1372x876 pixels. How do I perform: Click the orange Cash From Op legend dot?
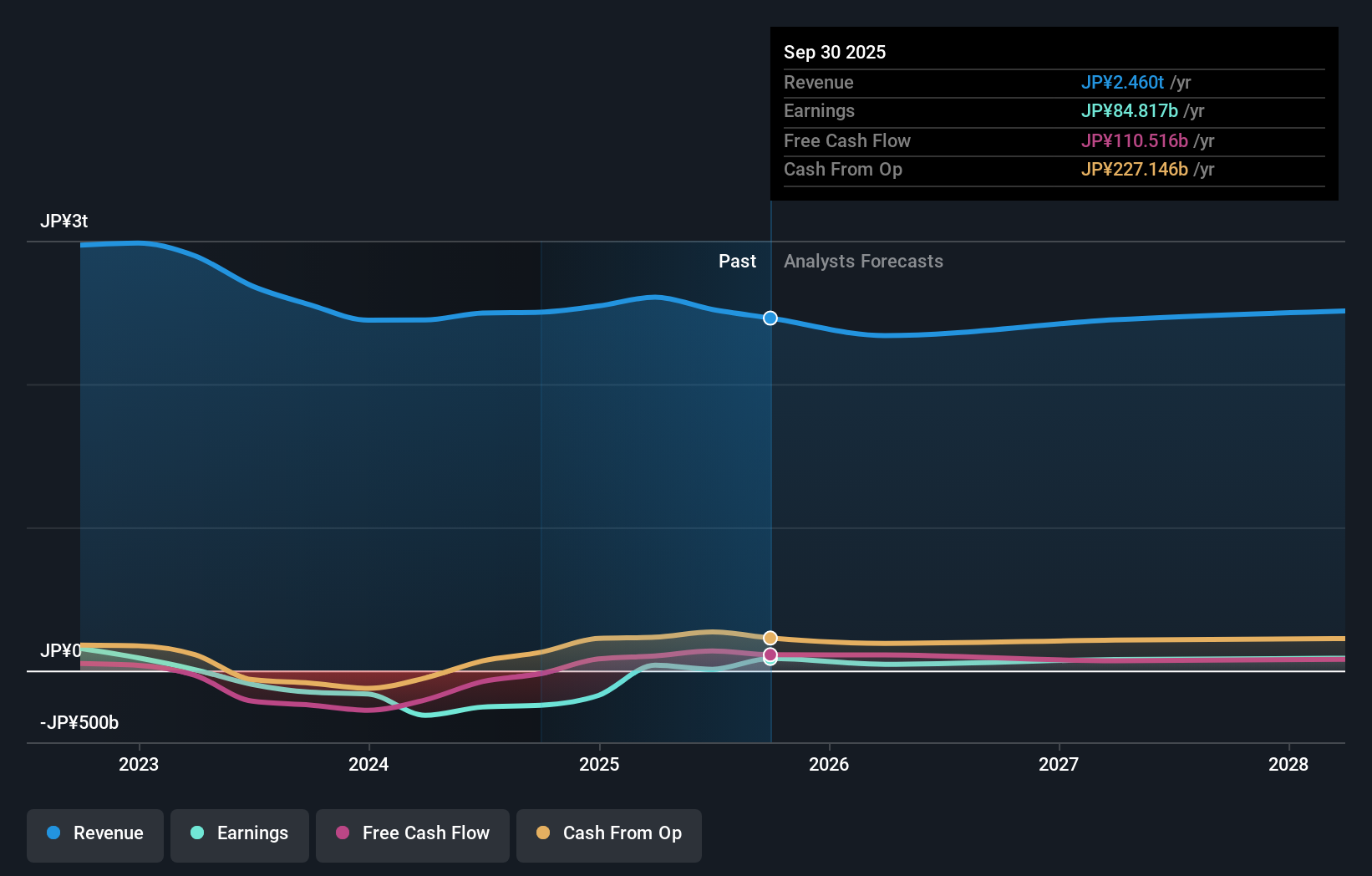(x=544, y=833)
